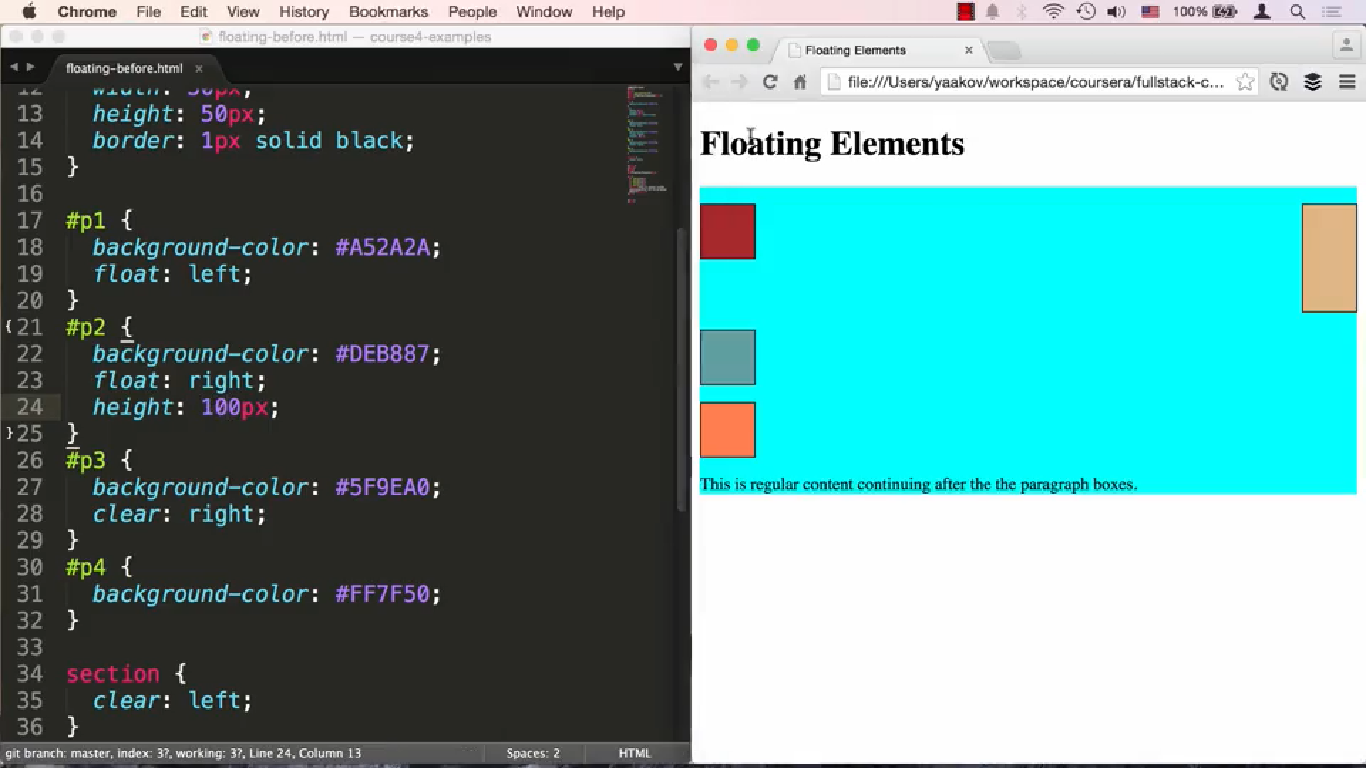Screen dimensions: 1366x768
Task: Open the Chrome hamburger menu
Action: (1345, 82)
